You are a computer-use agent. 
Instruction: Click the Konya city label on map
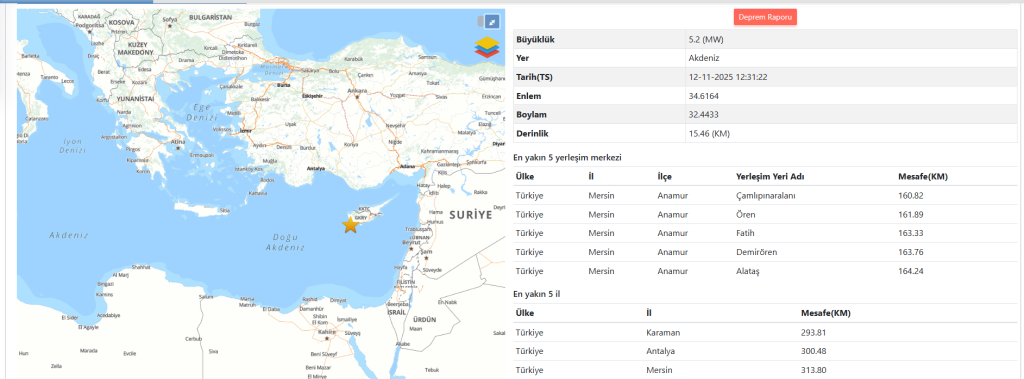click(x=351, y=144)
